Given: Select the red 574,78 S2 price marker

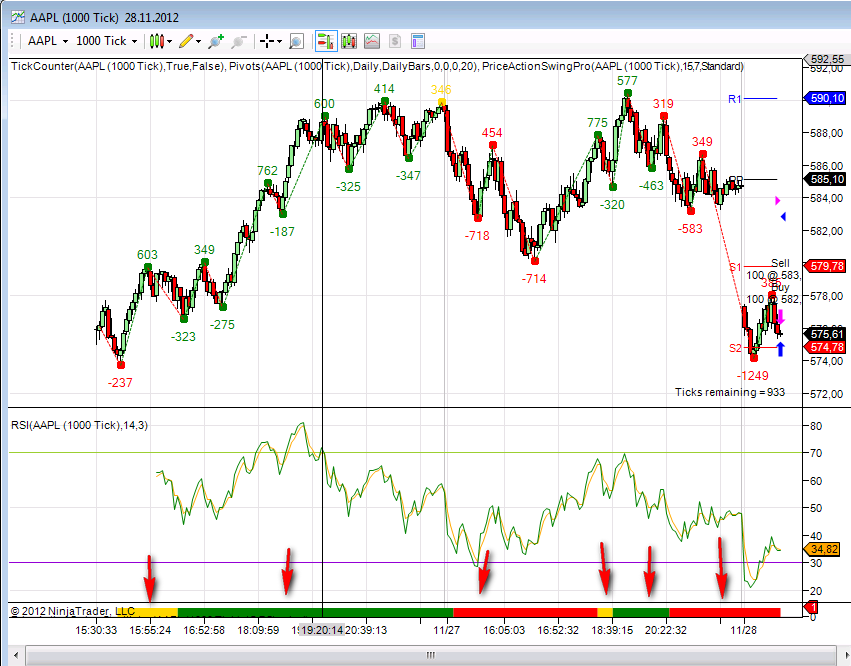Looking at the screenshot, I should pyautogui.click(x=824, y=347).
